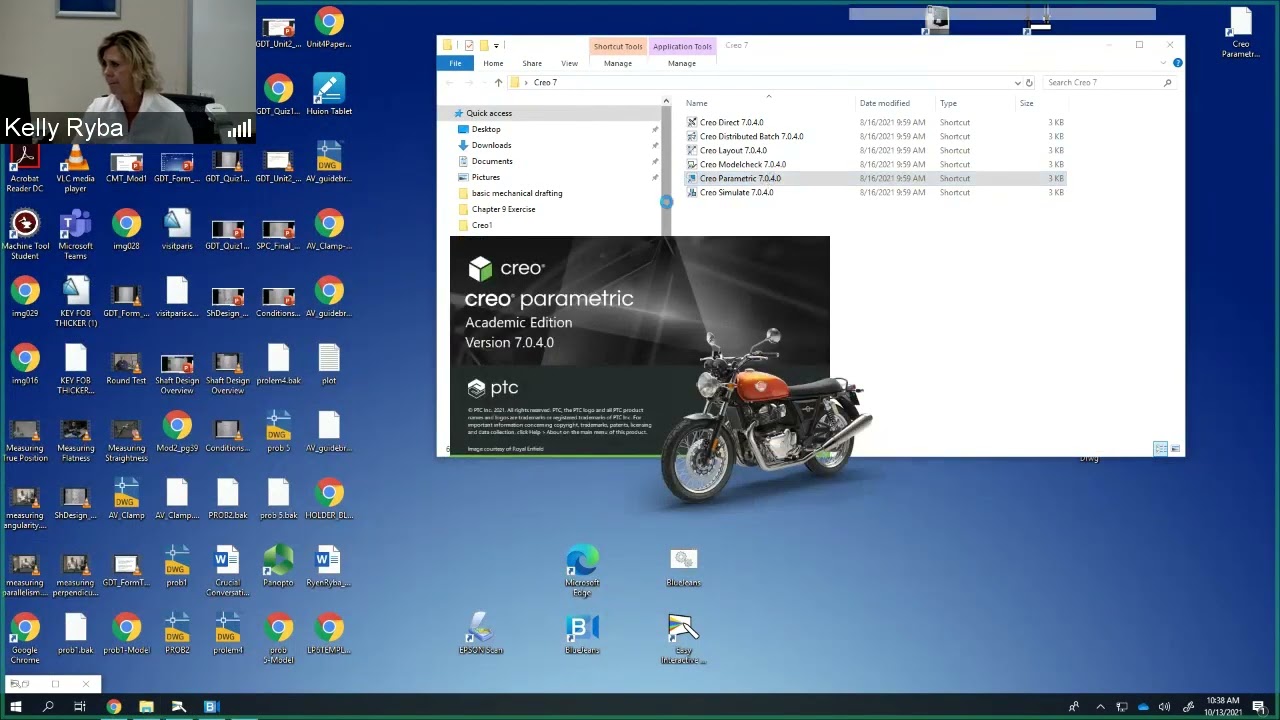Screen dimensions: 1280x720
Task: Select RyenRyba_ Word document icon
Action: tap(329, 567)
